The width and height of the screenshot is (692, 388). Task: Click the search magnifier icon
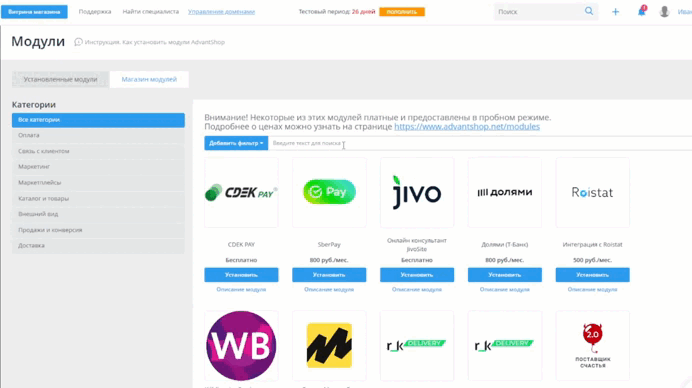coord(589,11)
